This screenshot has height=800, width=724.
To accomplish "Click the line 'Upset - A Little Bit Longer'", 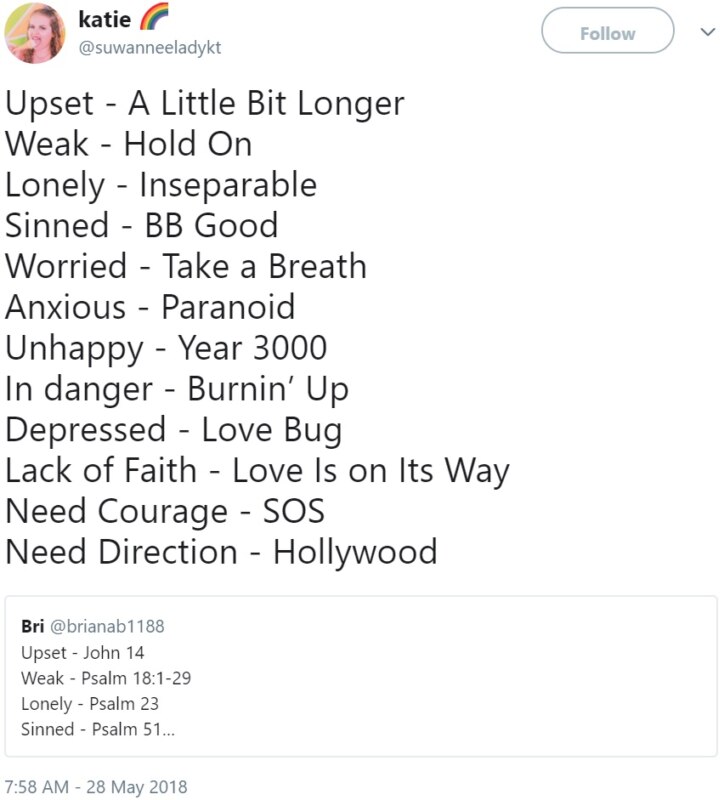I will coord(205,104).
